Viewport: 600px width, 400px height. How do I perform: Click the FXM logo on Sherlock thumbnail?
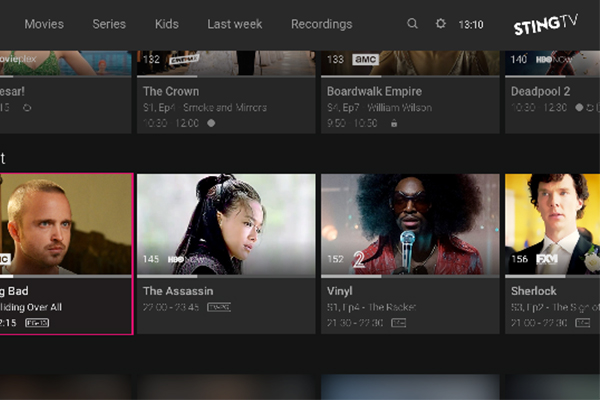point(547,259)
